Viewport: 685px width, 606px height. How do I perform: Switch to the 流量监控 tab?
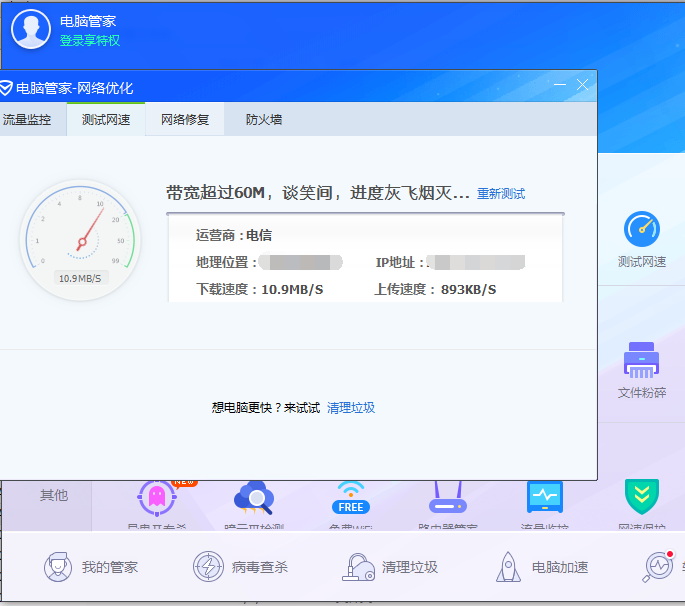tap(27, 120)
